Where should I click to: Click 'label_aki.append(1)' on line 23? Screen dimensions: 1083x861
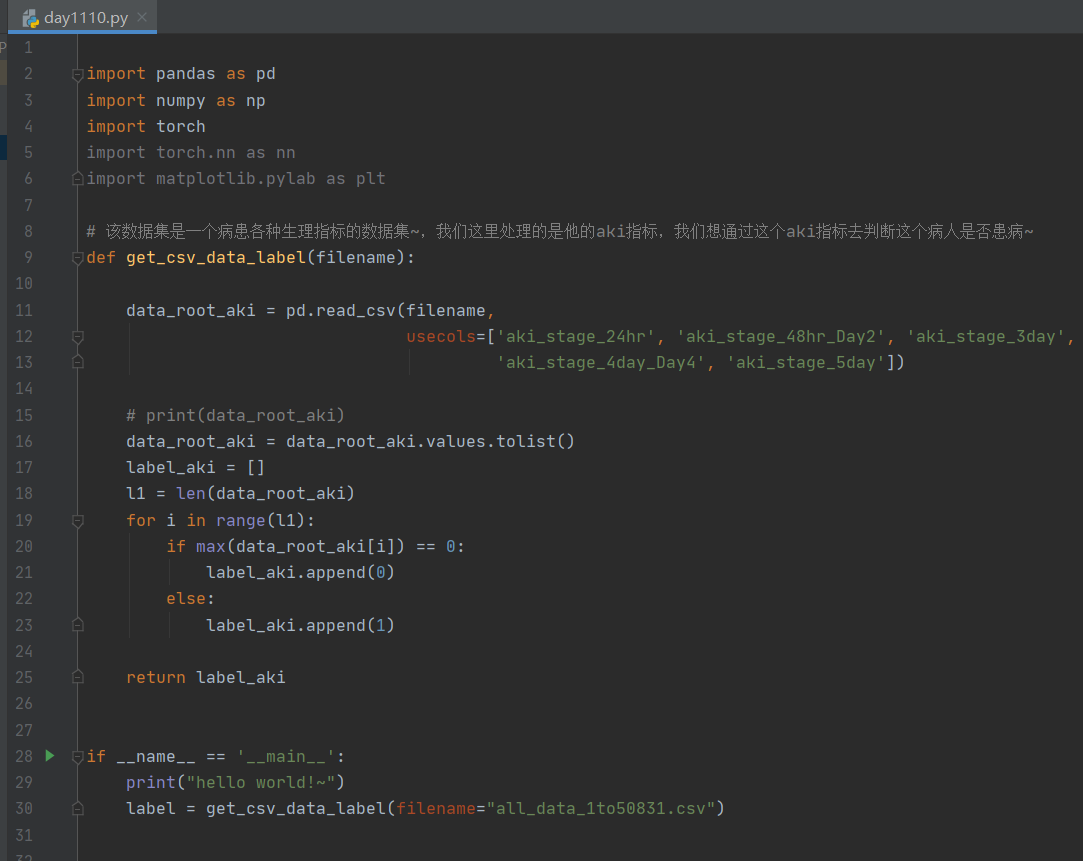[300, 626]
